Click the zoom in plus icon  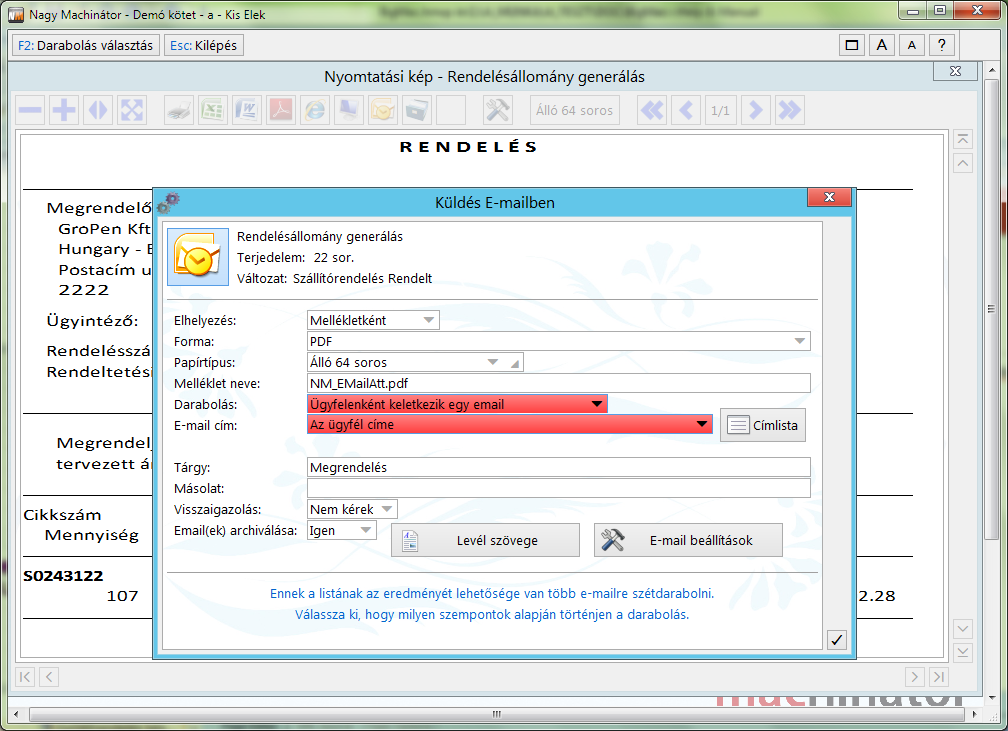point(64,110)
